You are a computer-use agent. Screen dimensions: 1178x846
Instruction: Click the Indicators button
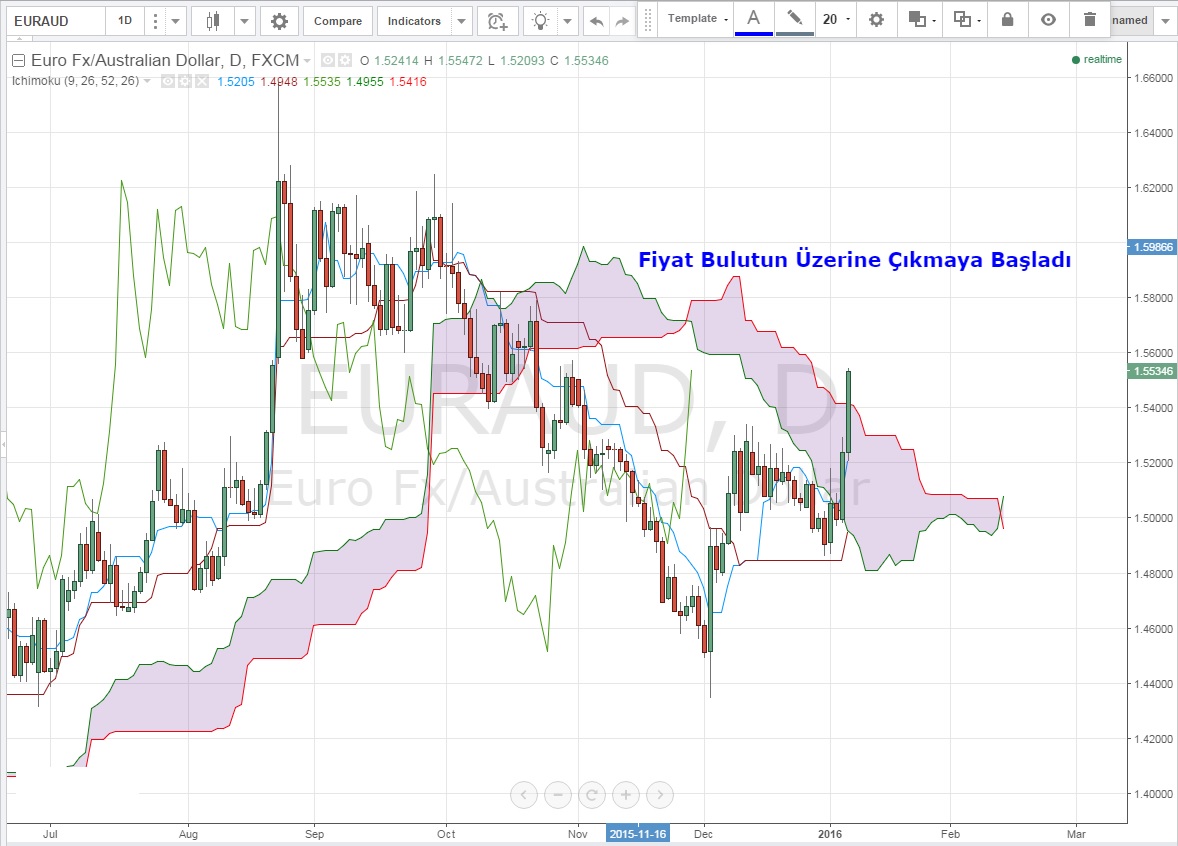tap(414, 21)
